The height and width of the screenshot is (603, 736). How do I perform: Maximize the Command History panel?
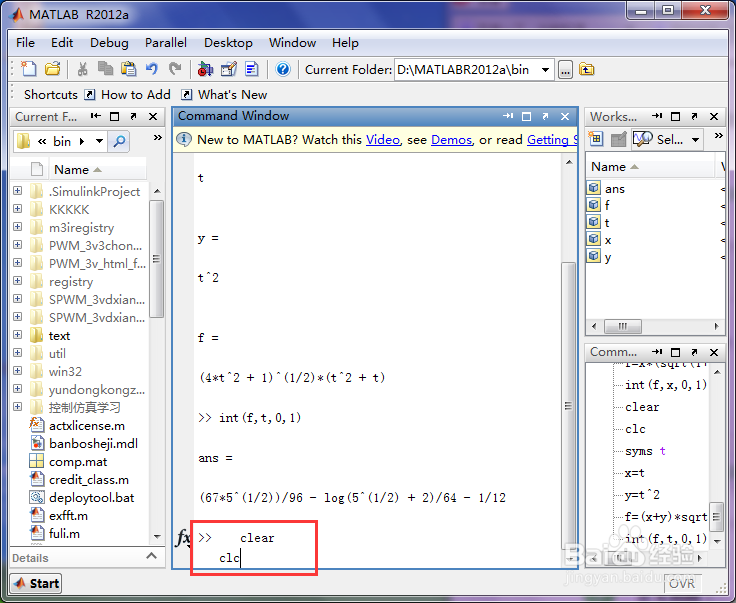[675, 352]
